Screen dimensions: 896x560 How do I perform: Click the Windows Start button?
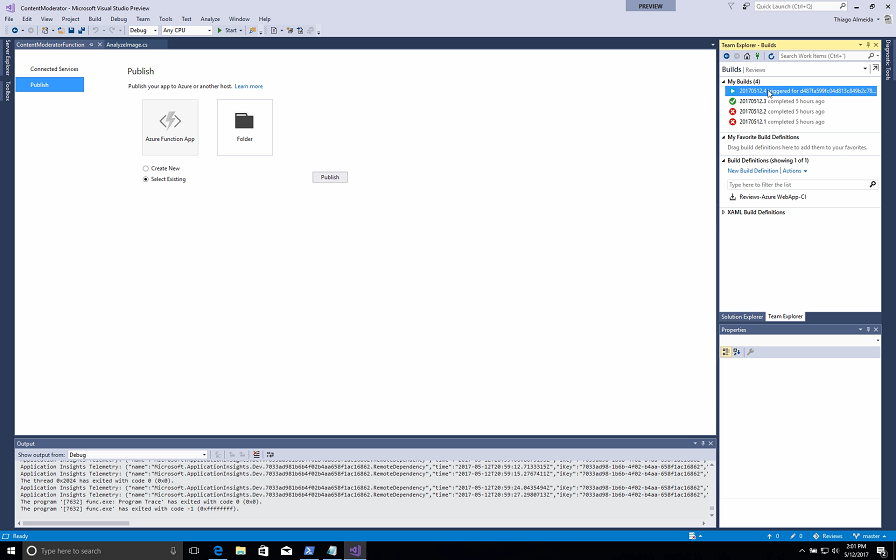(11, 551)
